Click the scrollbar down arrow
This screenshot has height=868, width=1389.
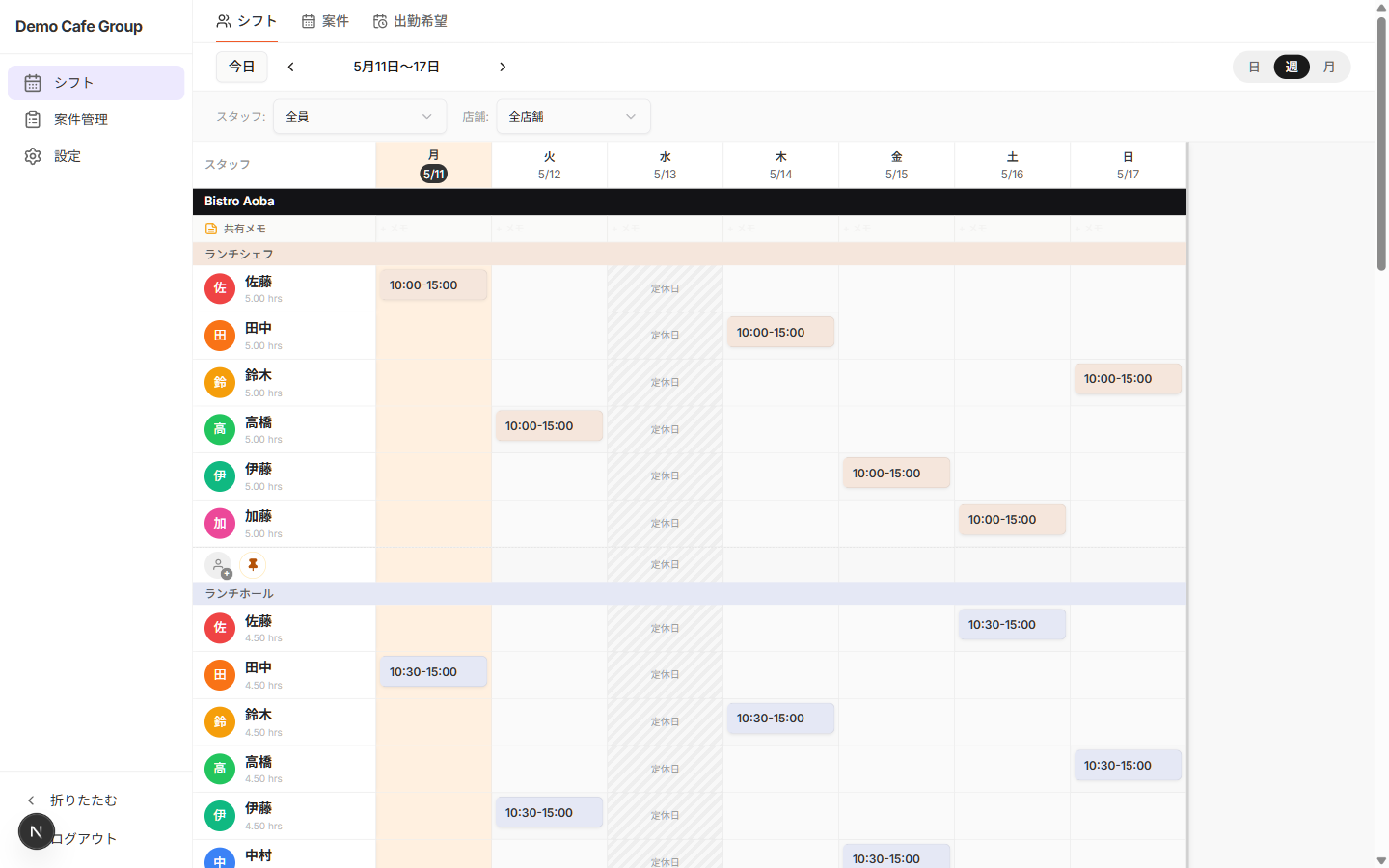1381,860
